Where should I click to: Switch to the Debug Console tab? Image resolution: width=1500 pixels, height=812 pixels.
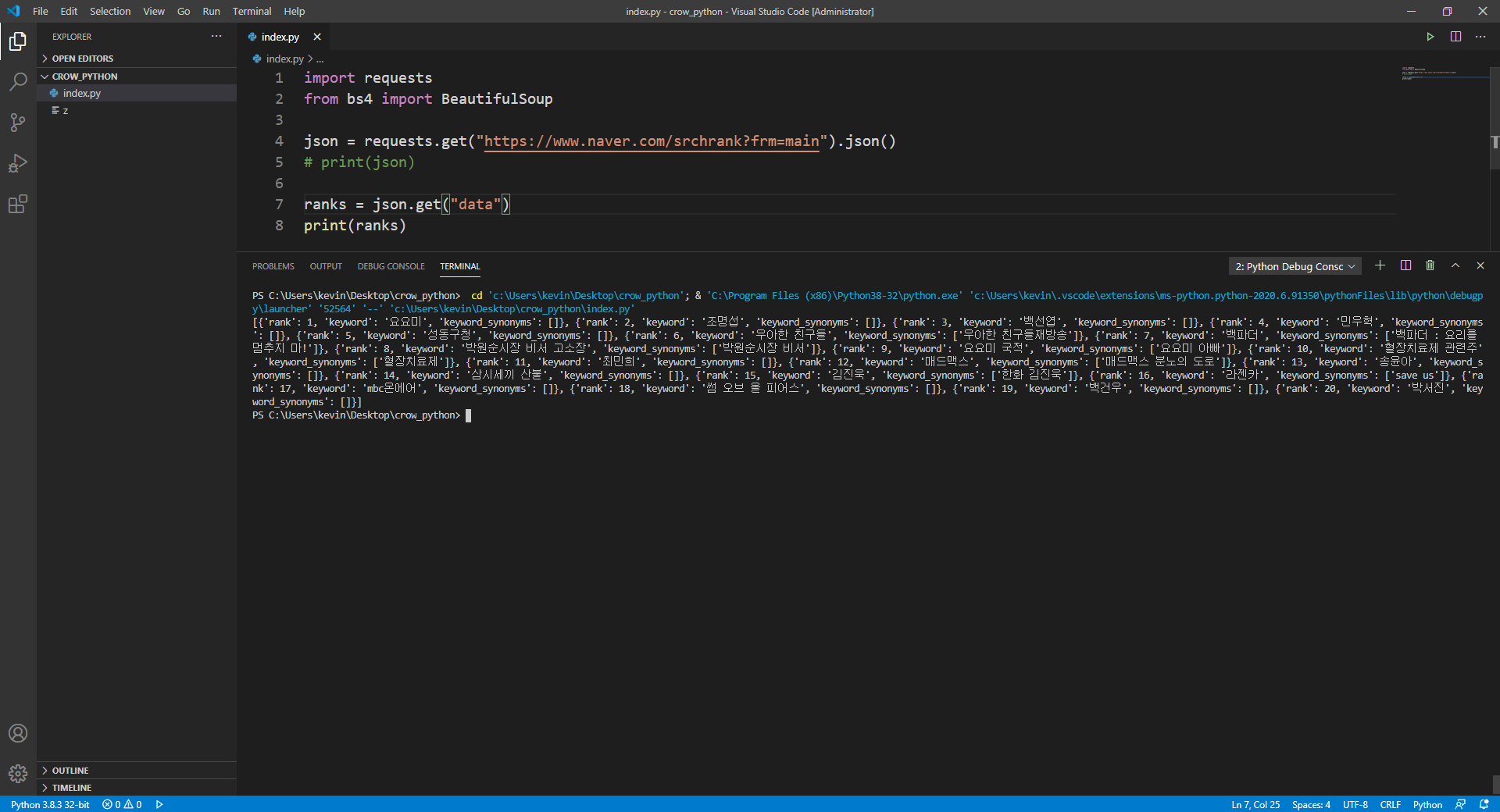391,266
